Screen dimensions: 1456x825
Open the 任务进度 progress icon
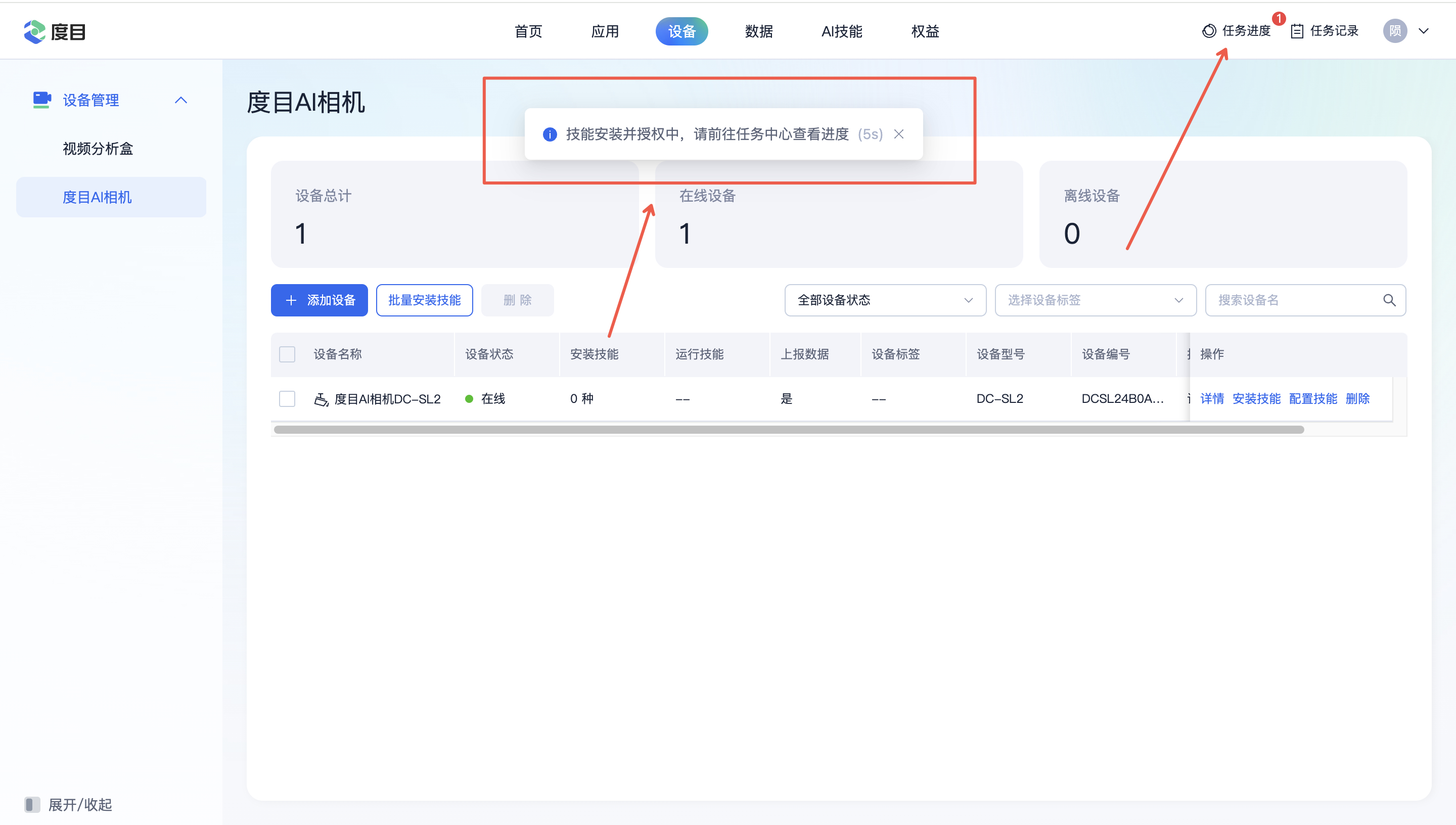(1209, 31)
